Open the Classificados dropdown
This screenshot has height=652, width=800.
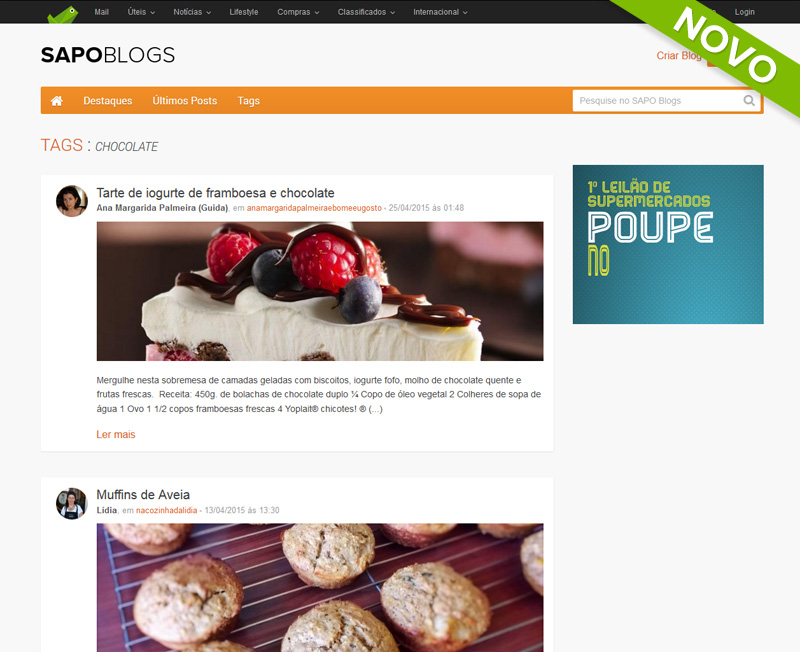(x=366, y=12)
